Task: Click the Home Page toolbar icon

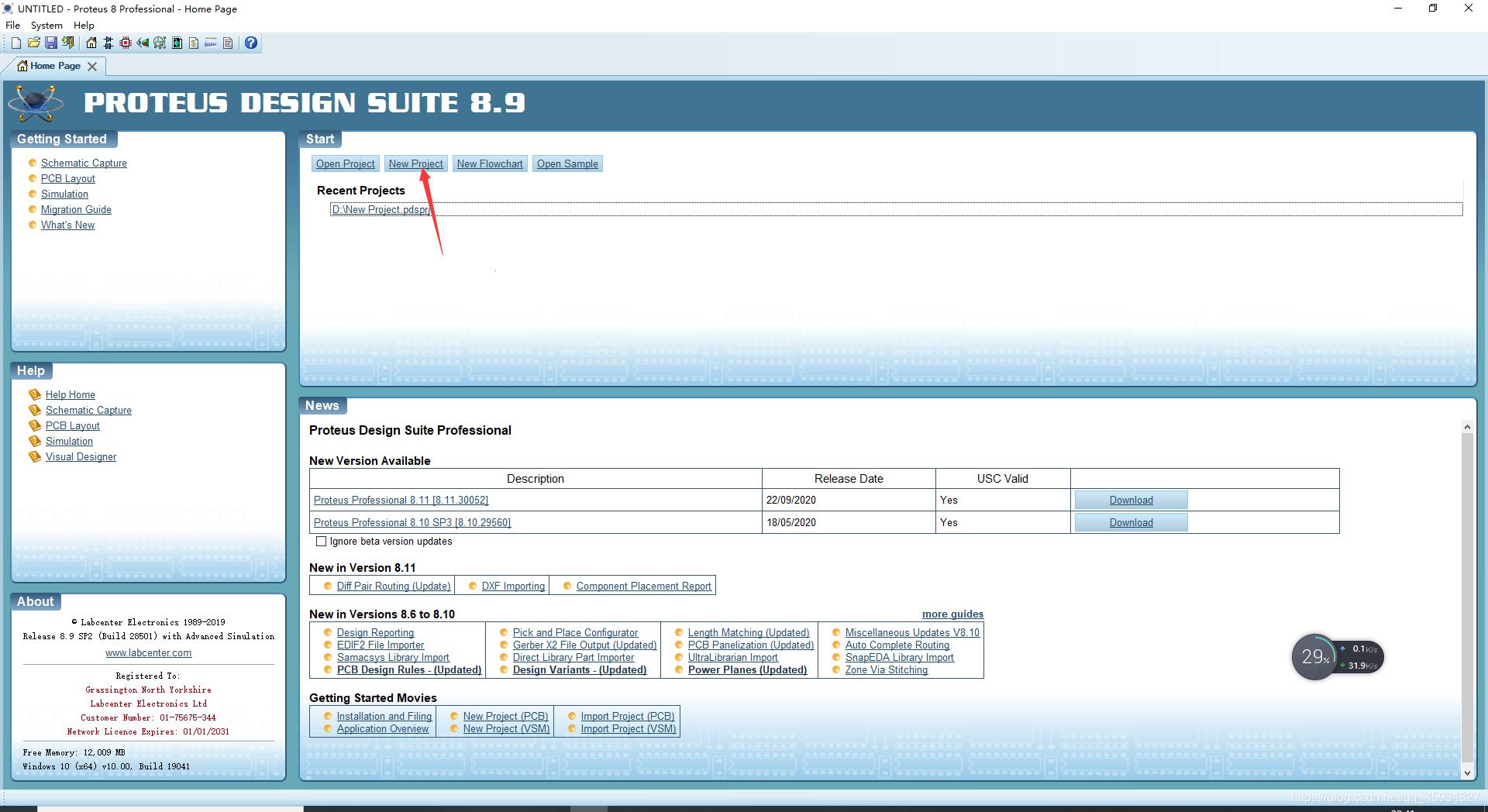Action: point(91,43)
